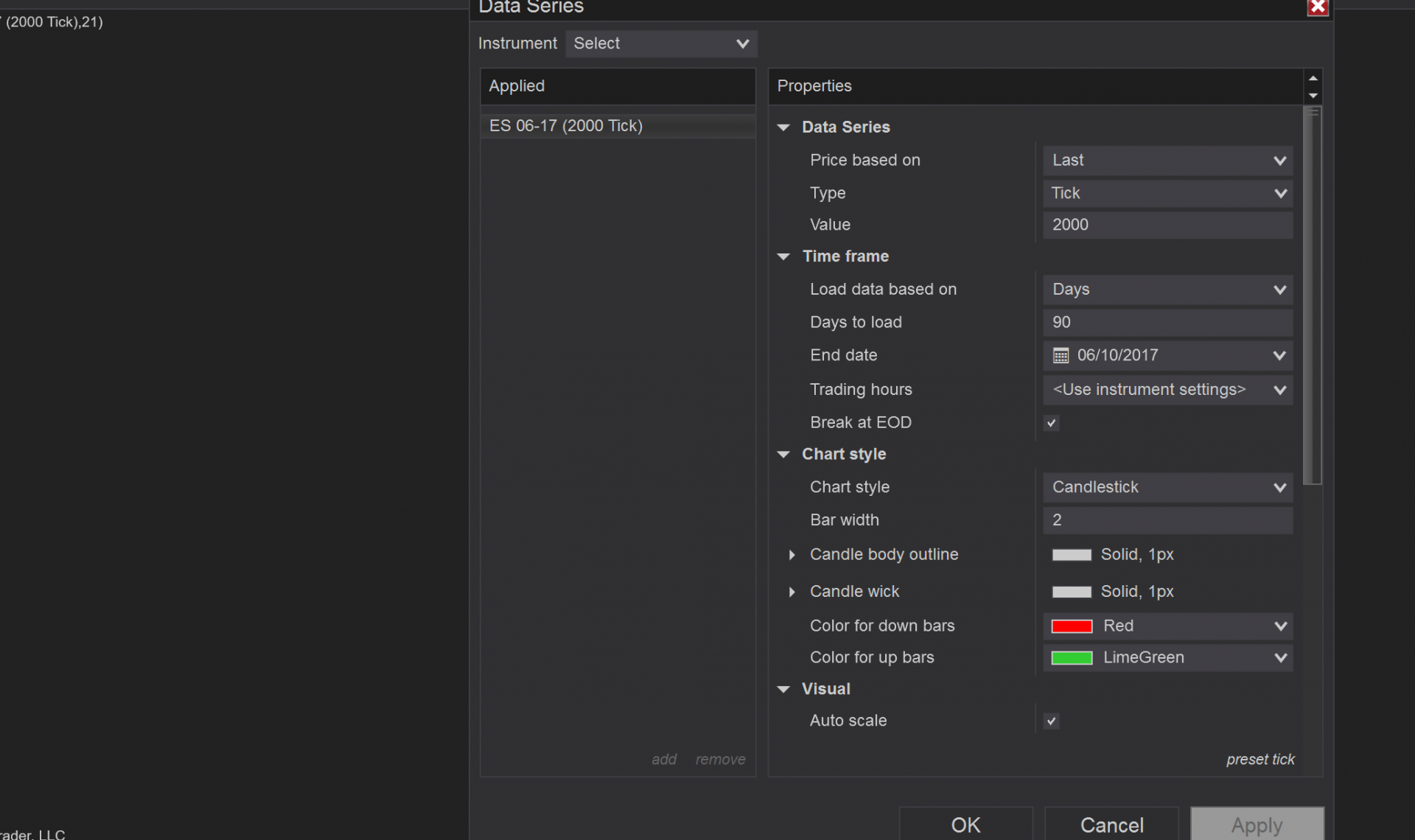Select ES 06-17 (2000 Tick) in Applied list
1415x840 pixels.
click(566, 126)
